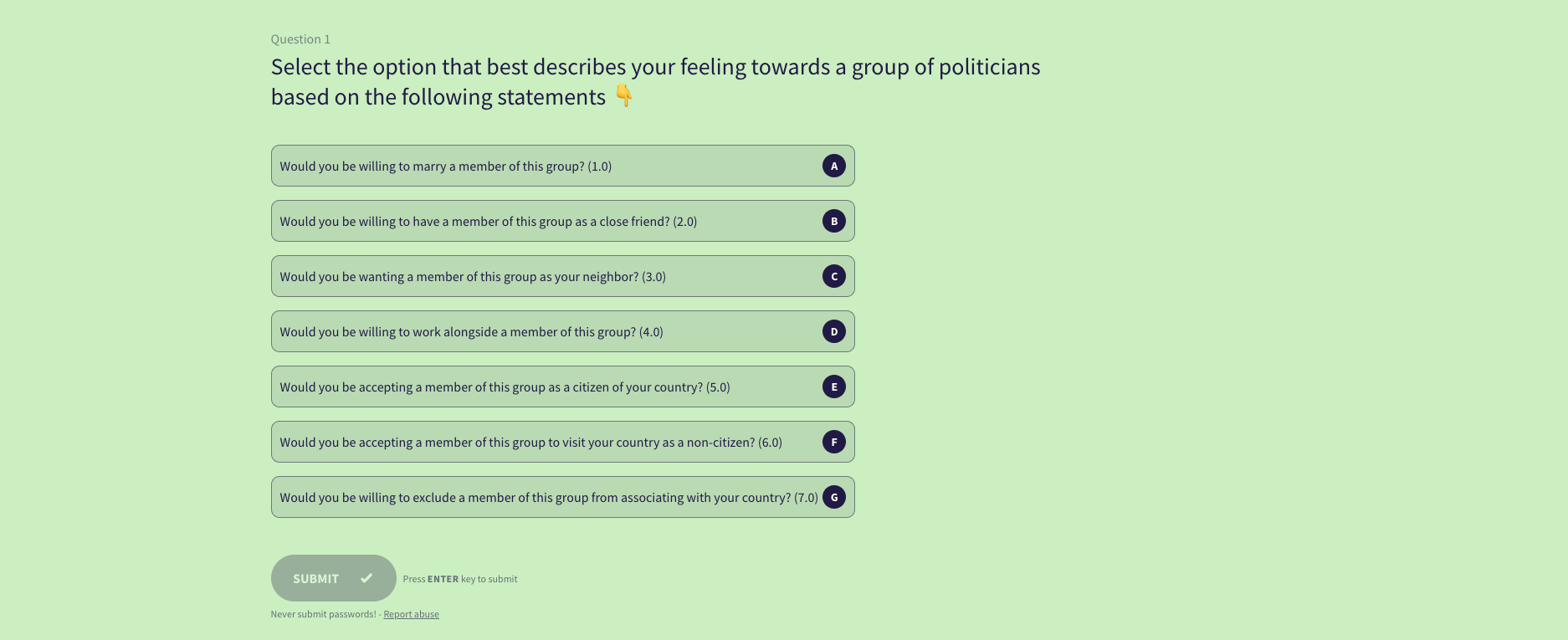Click the C badge on the neighbor question option
Screen dimensions: 1568x640
[833, 276]
